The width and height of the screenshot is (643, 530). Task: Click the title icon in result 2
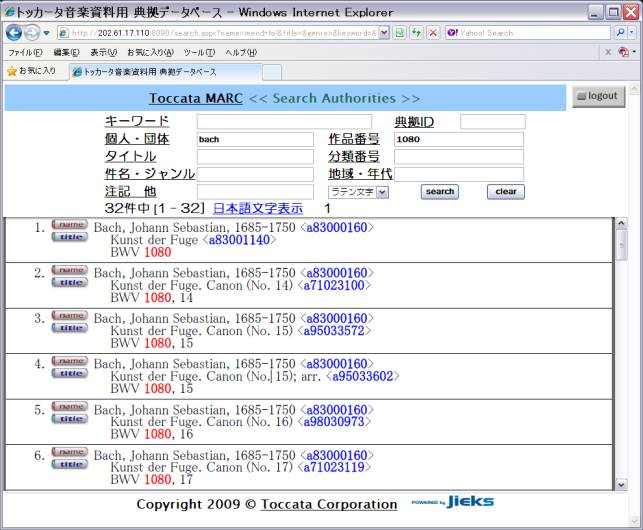70,283
